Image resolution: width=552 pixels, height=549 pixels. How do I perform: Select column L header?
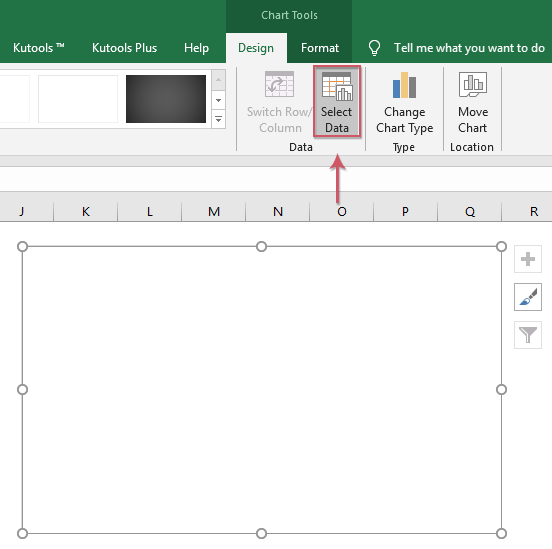tap(150, 212)
